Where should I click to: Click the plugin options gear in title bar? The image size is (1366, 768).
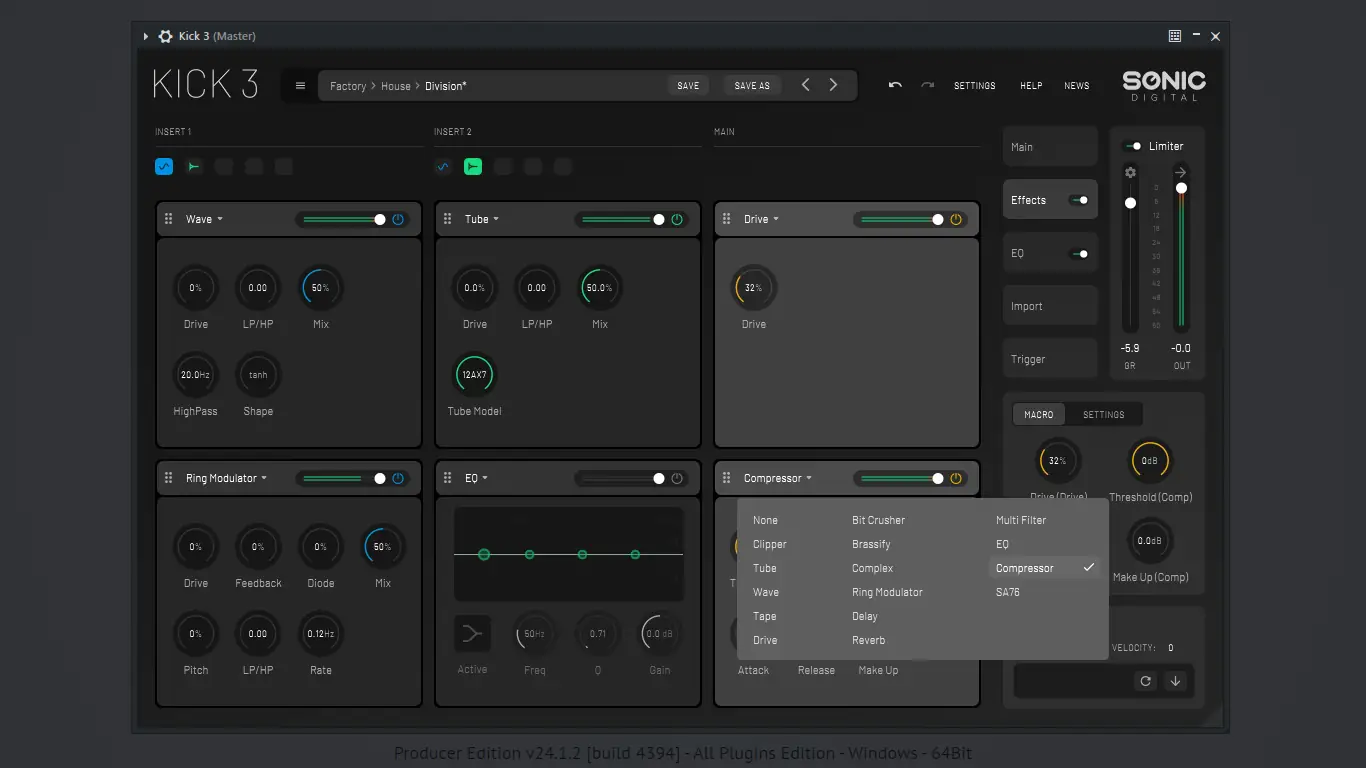point(166,36)
